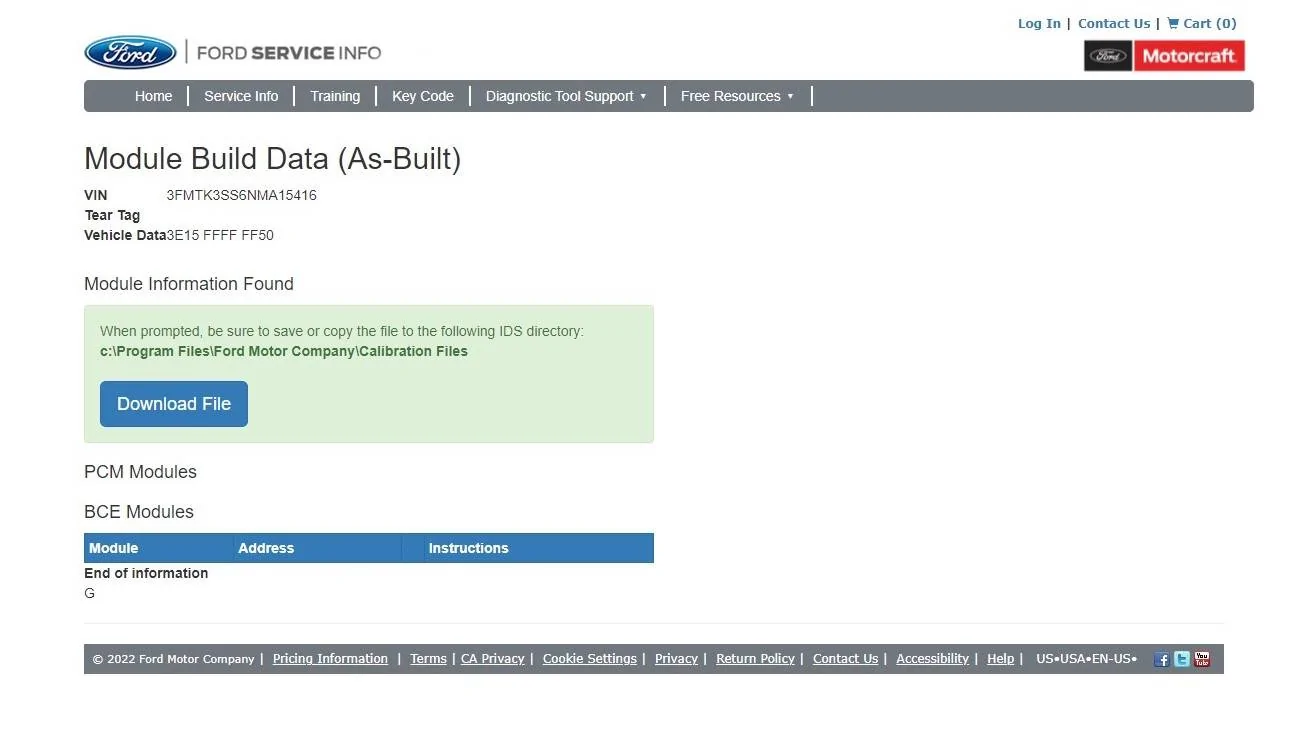Viewport: 1307px width, 735px height.
Task: Click the Address column header
Action: [266, 548]
